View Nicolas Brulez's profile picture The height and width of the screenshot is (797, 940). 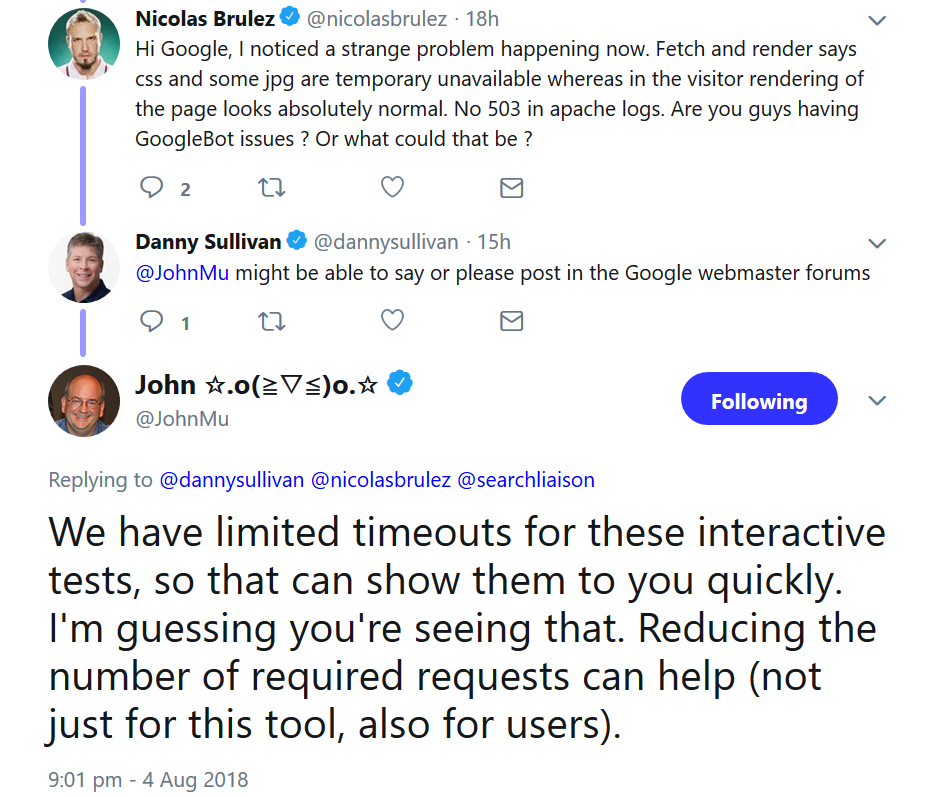[84, 43]
